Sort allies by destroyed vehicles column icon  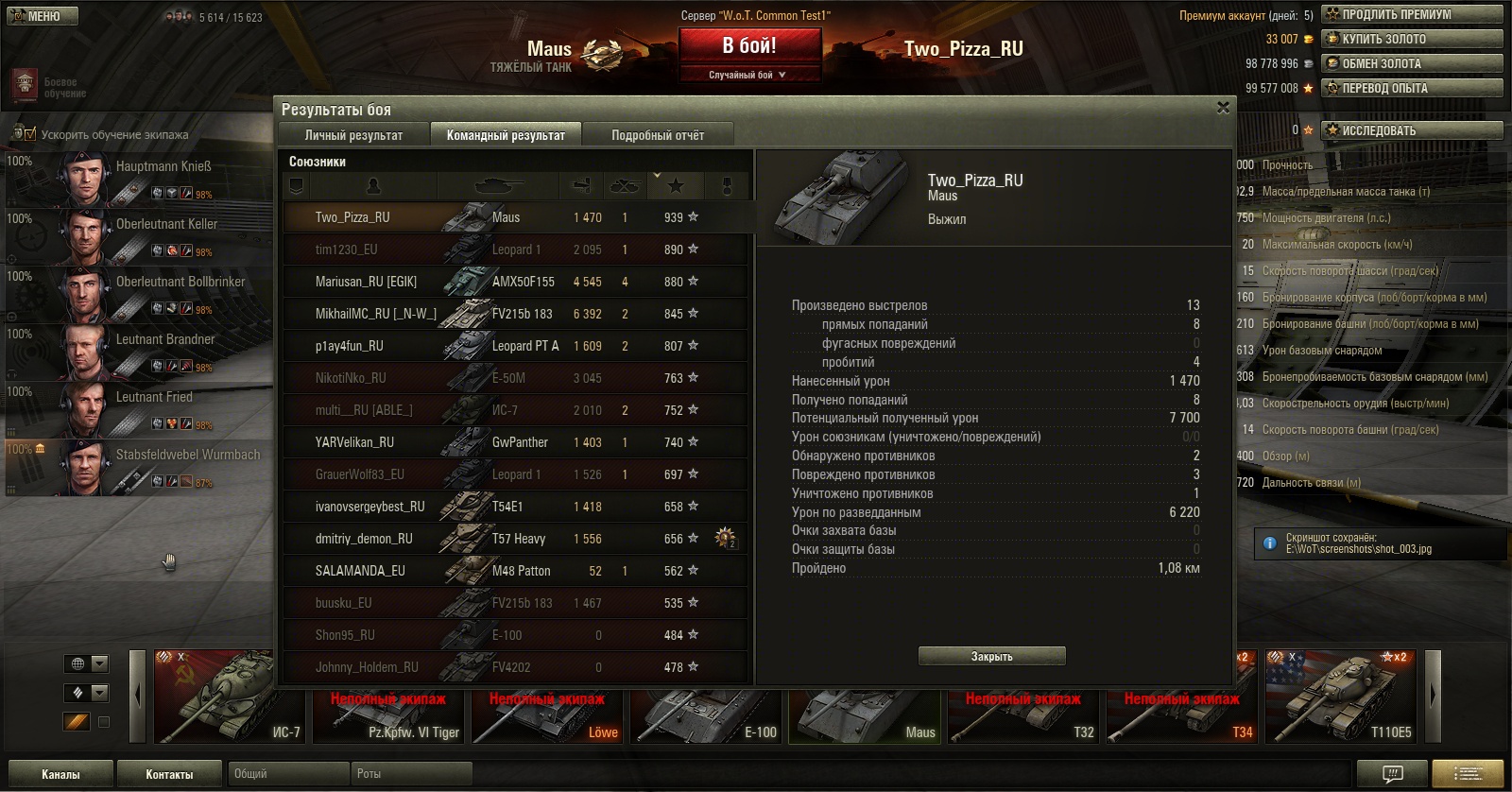[x=626, y=186]
